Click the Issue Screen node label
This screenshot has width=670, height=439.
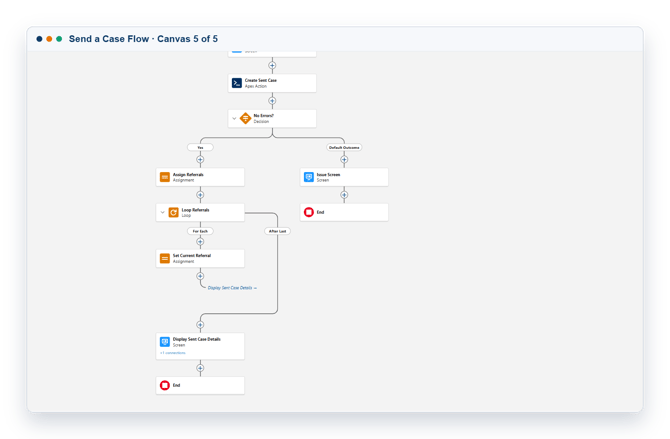(x=328, y=174)
